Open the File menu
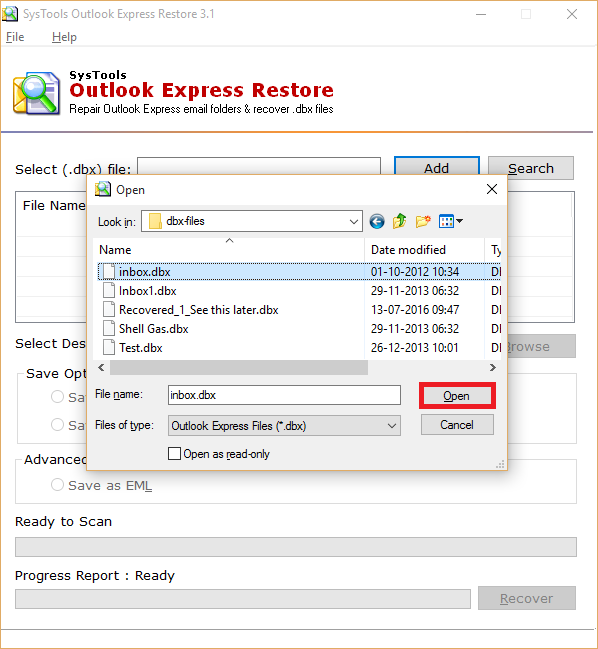This screenshot has height=649, width=598. pyautogui.click(x=15, y=37)
